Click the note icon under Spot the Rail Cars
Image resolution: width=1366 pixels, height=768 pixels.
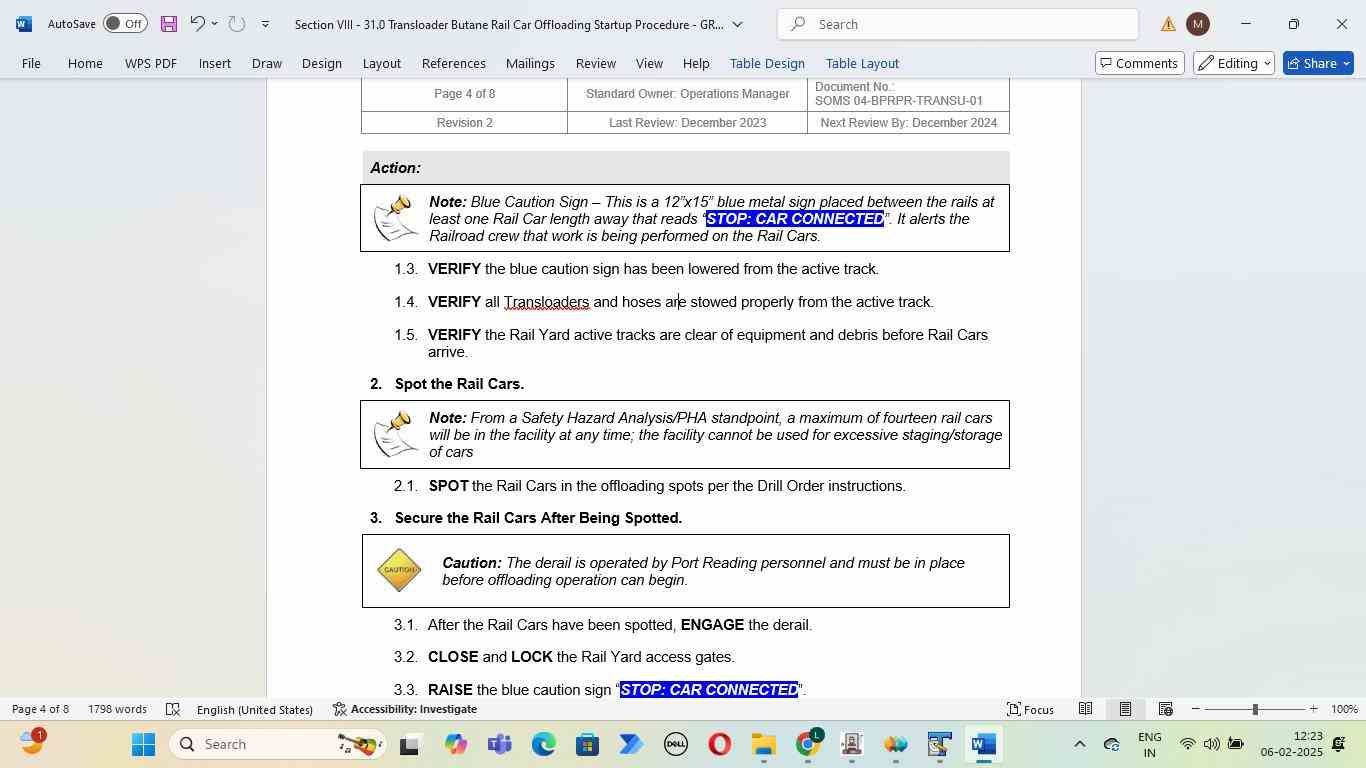[395, 434]
